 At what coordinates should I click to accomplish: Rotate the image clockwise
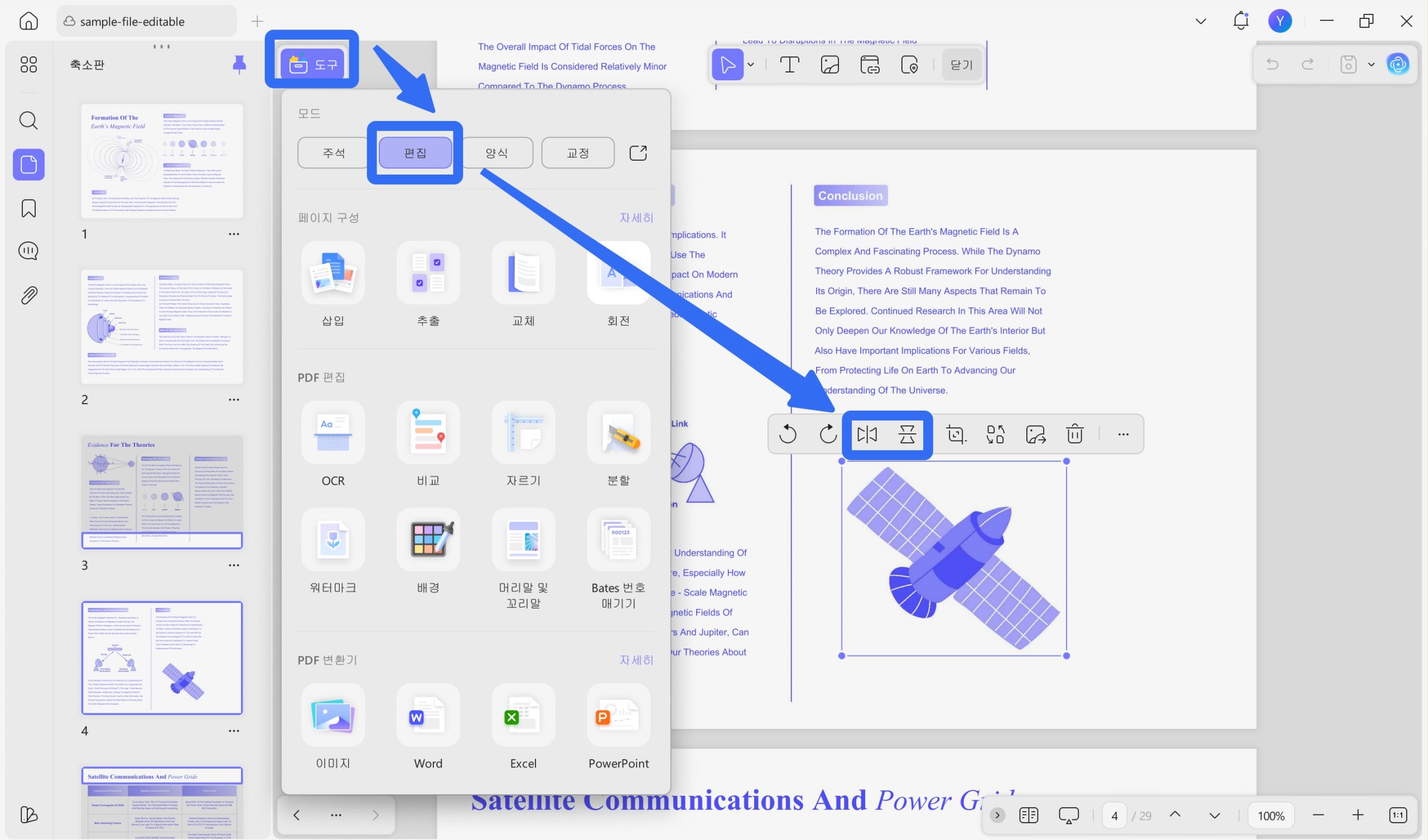(828, 434)
